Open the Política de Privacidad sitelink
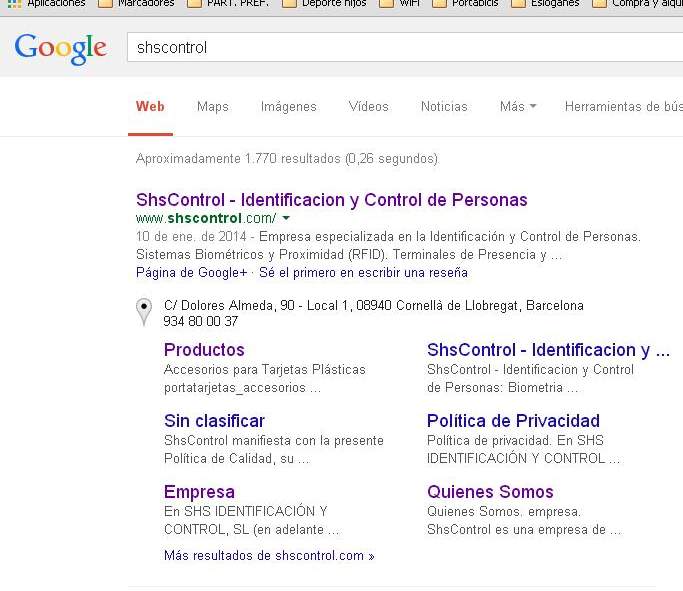This screenshot has height=591, width=683. tap(513, 421)
